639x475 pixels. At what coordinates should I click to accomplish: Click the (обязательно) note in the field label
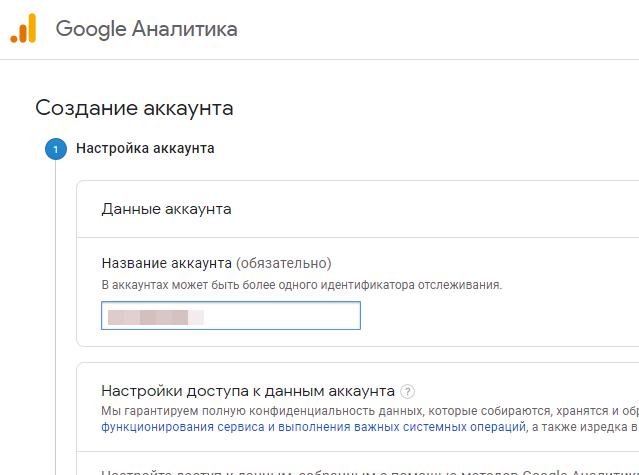tap(283, 263)
